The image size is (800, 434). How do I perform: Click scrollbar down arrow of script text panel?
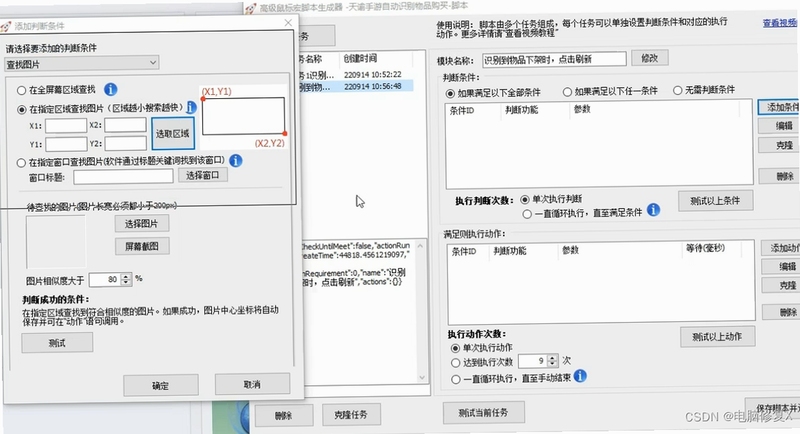[x=421, y=377]
